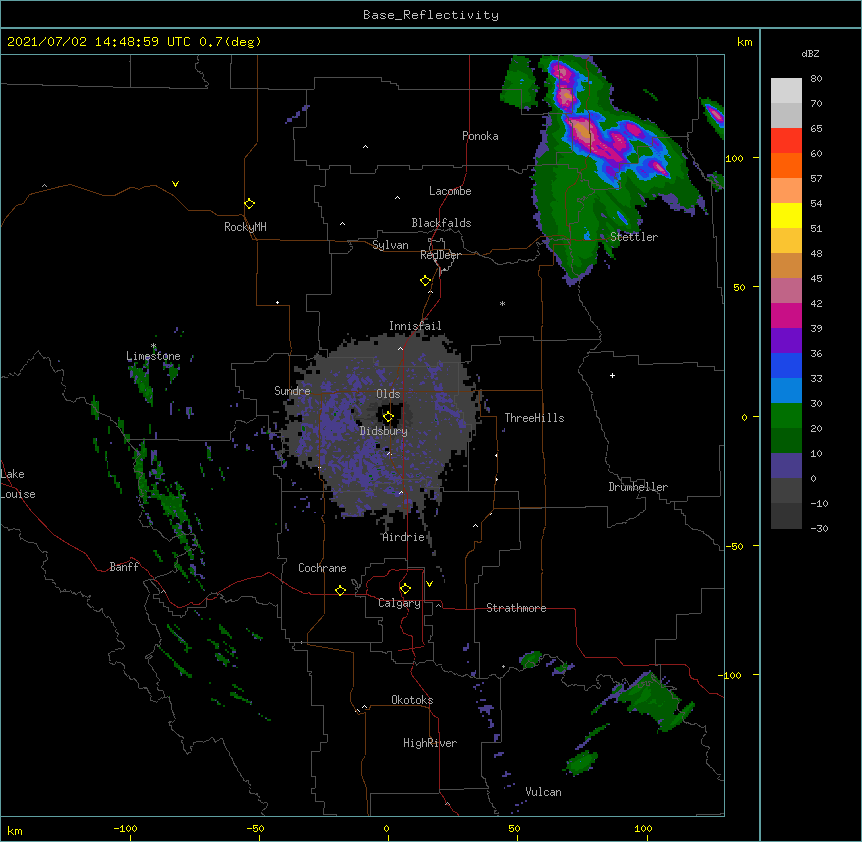The width and height of the screenshot is (862, 842).
Task: Click the white asterisk marker east of Innisfail
Action: click(502, 303)
